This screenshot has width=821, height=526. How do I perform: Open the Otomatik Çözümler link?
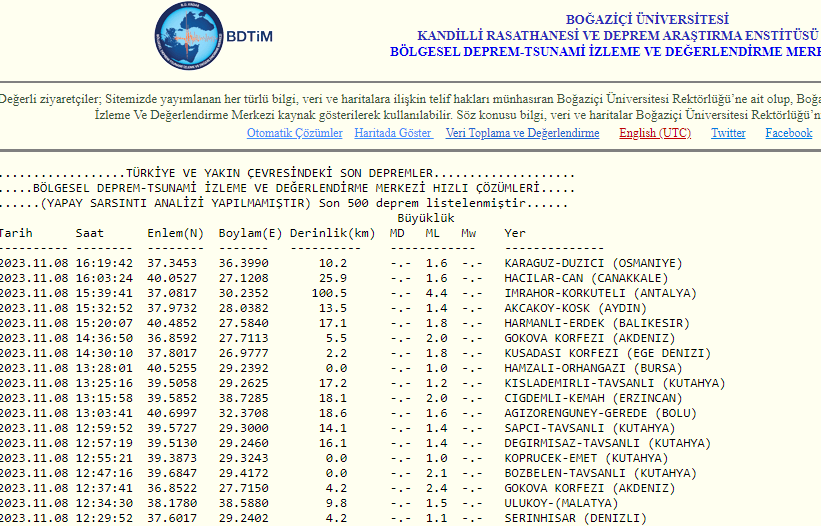(295, 133)
